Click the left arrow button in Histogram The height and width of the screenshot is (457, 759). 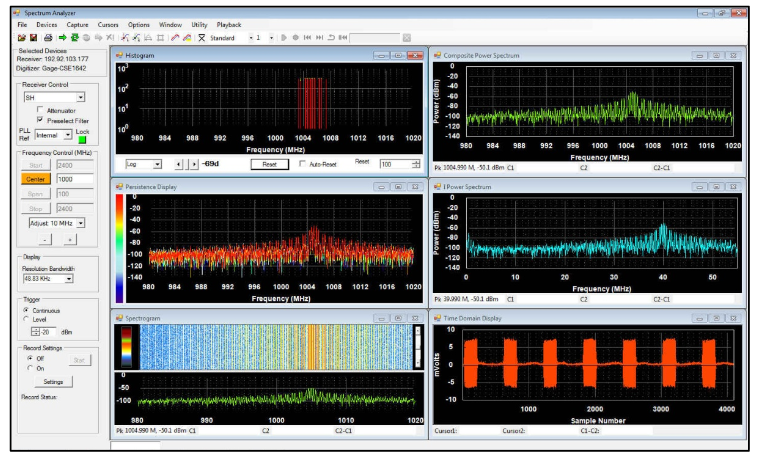(x=179, y=163)
